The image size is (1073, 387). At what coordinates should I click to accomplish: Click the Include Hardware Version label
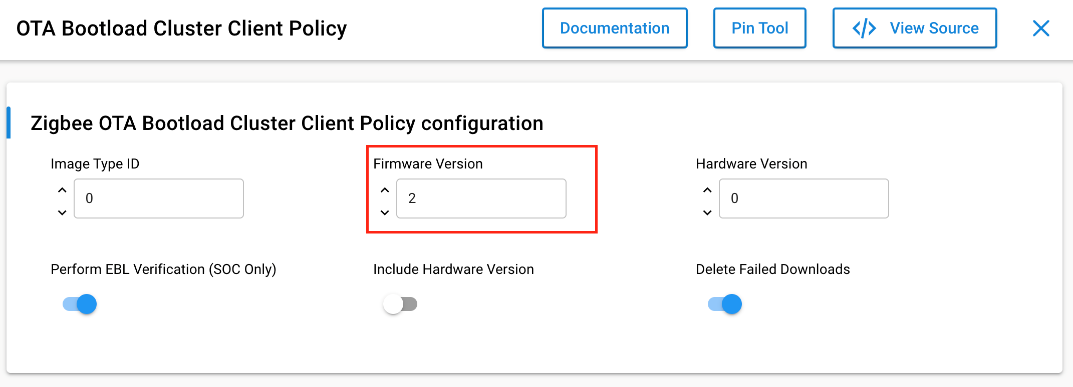[454, 269]
